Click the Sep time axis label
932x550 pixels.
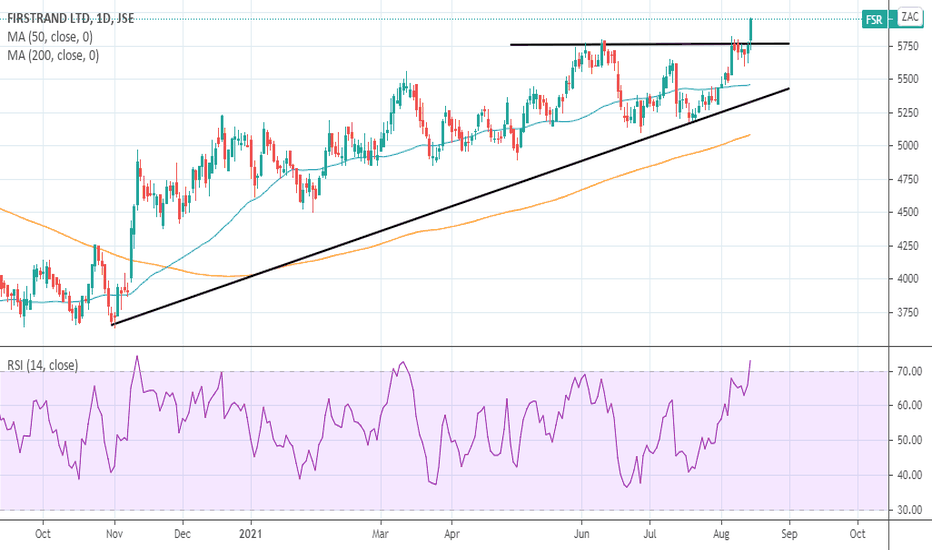tap(789, 533)
